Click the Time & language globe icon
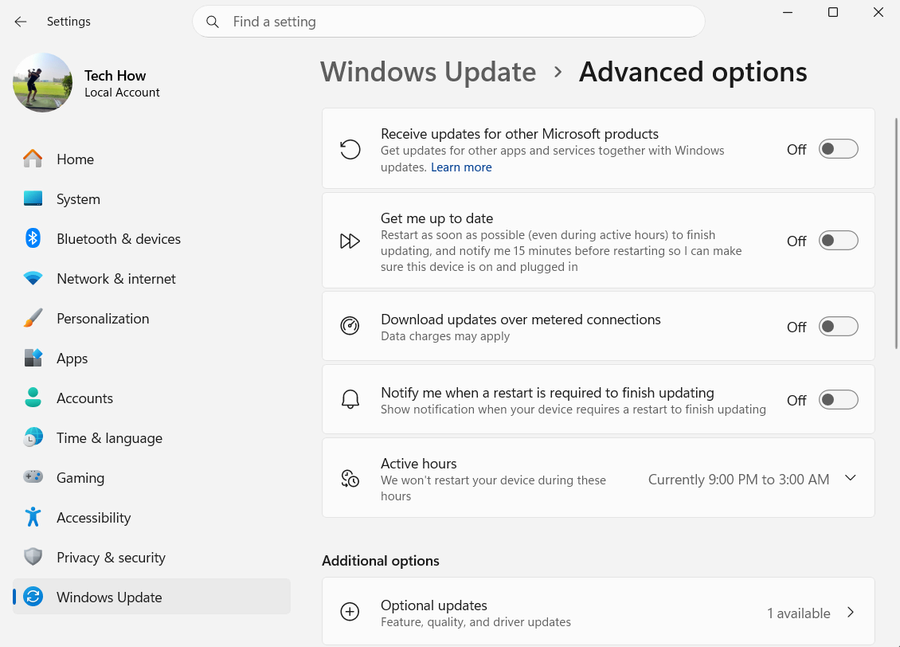This screenshot has width=900, height=647. click(x=33, y=437)
